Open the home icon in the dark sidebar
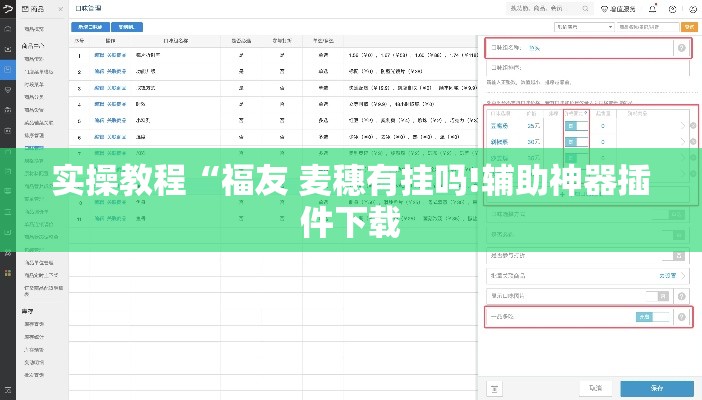 pyautogui.click(x=8, y=29)
